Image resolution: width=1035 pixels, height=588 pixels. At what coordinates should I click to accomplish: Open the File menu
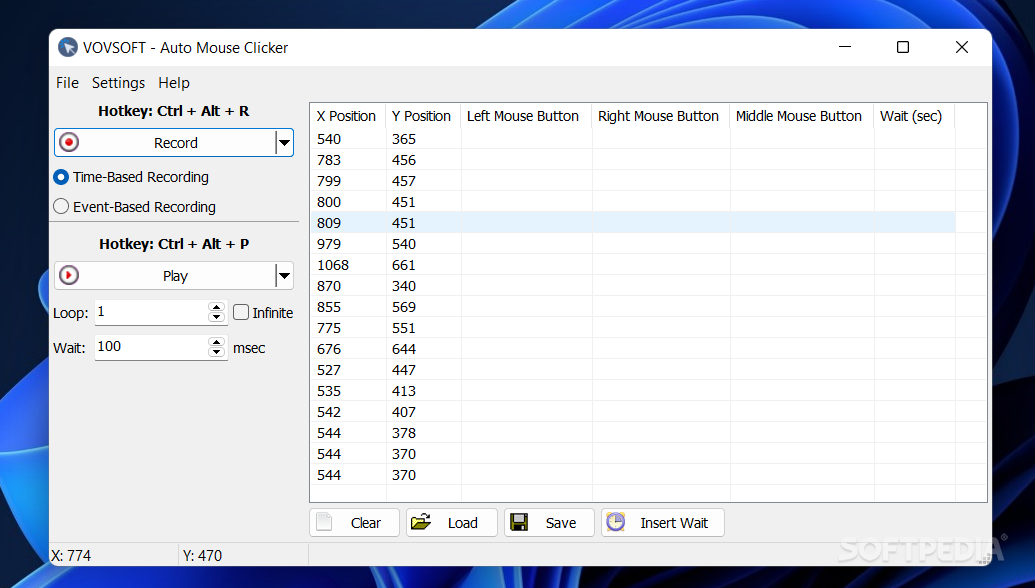(67, 83)
